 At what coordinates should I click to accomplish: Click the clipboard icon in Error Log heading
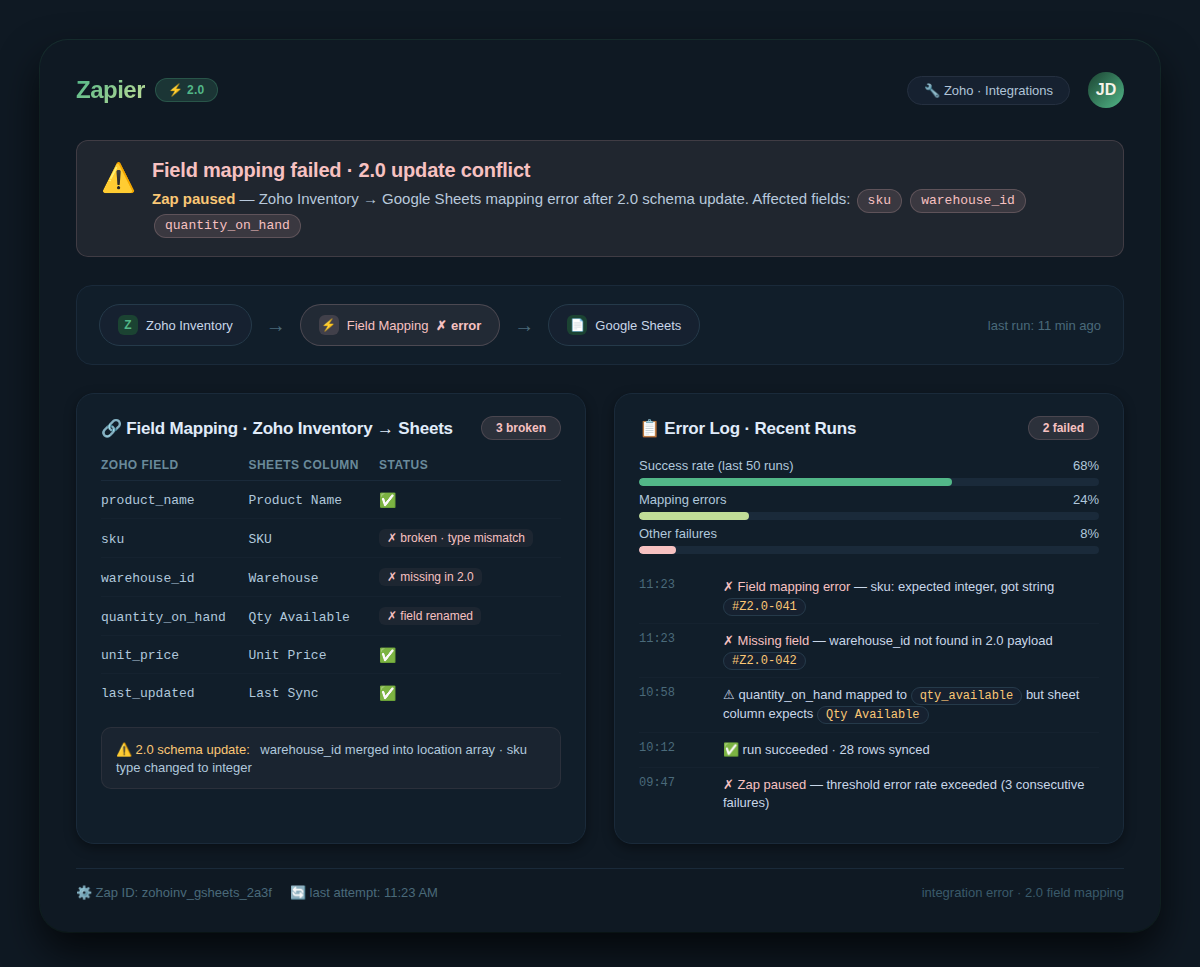tap(649, 428)
